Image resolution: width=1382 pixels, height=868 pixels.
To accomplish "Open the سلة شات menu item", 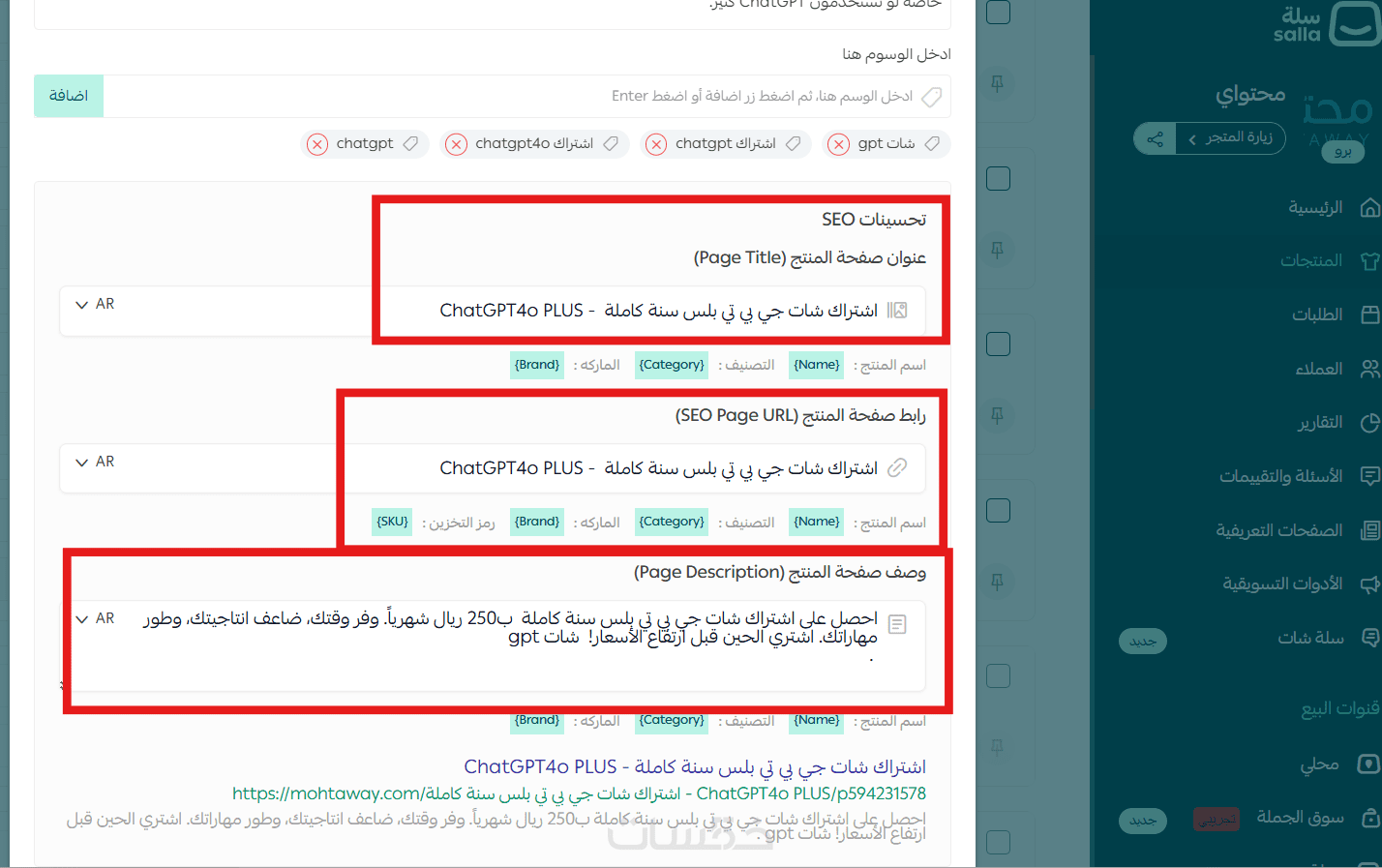I will click(x=1310, y=638).
